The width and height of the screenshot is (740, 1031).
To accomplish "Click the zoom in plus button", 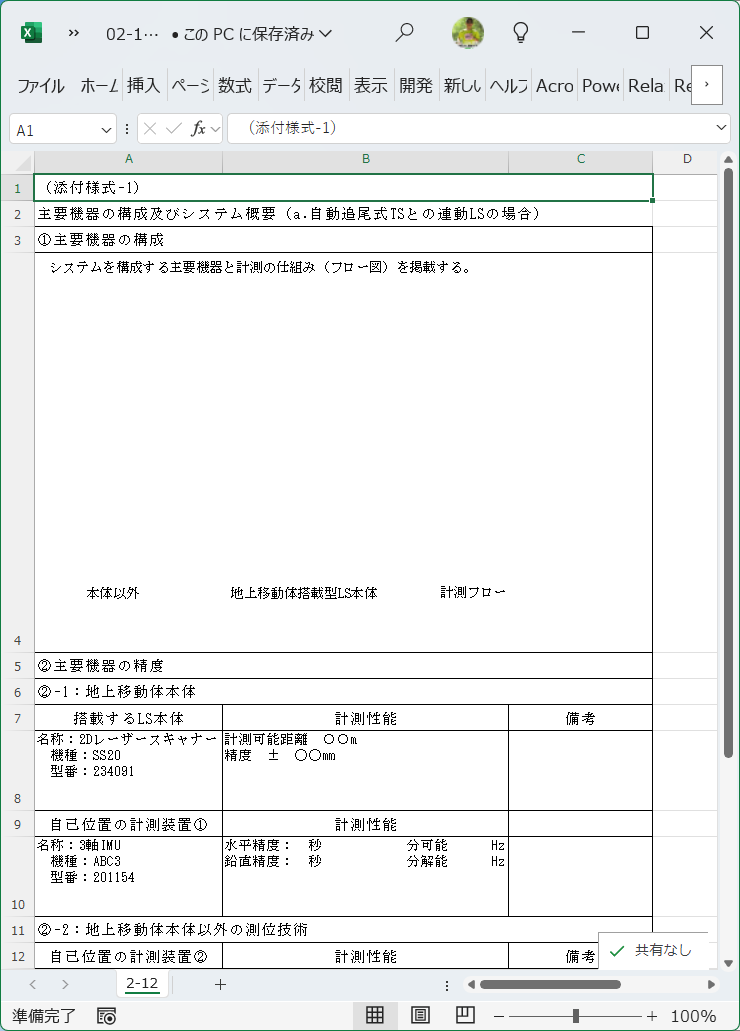I will pos(652,1016).
